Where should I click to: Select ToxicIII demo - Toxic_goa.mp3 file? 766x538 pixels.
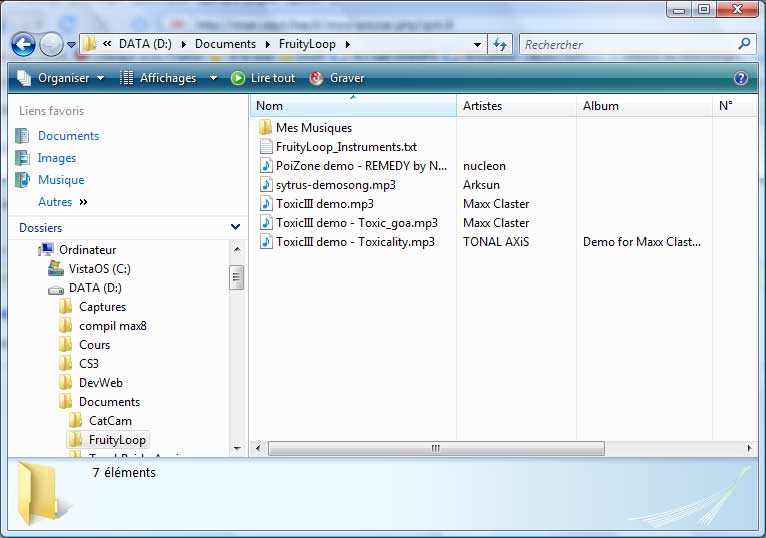click(357, 223)
